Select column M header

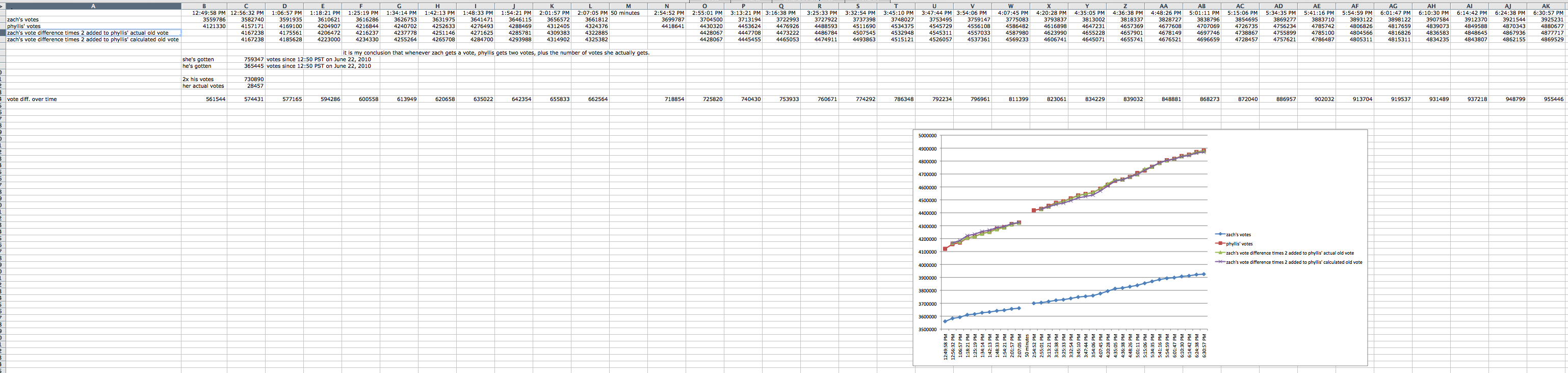coord(628,6)
